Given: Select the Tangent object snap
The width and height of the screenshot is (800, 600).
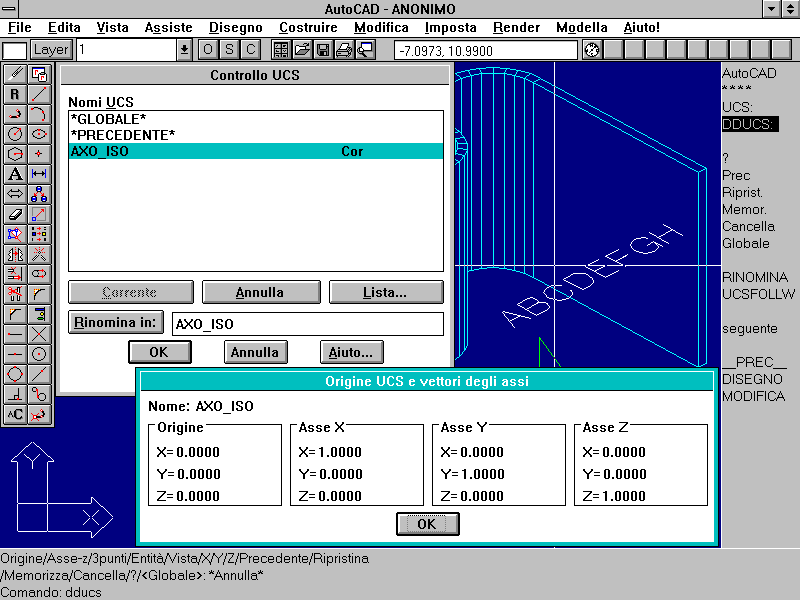Looking at the screenshot, I should pyautogui.click(x=39, y=394).
